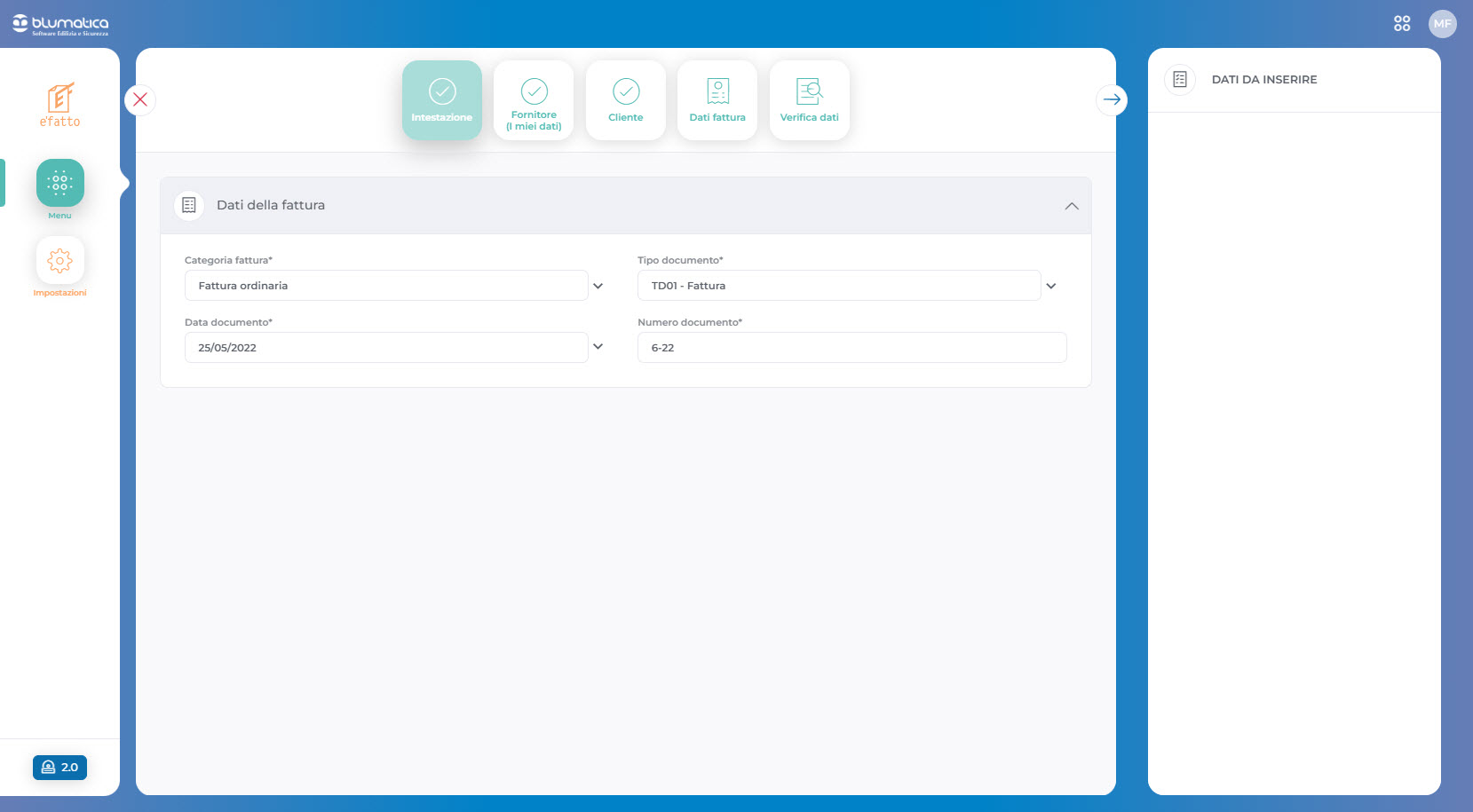The height and width of the screenshot is (812, 1473).
Task: Click the e'fatto application logo
Action: 59,105
